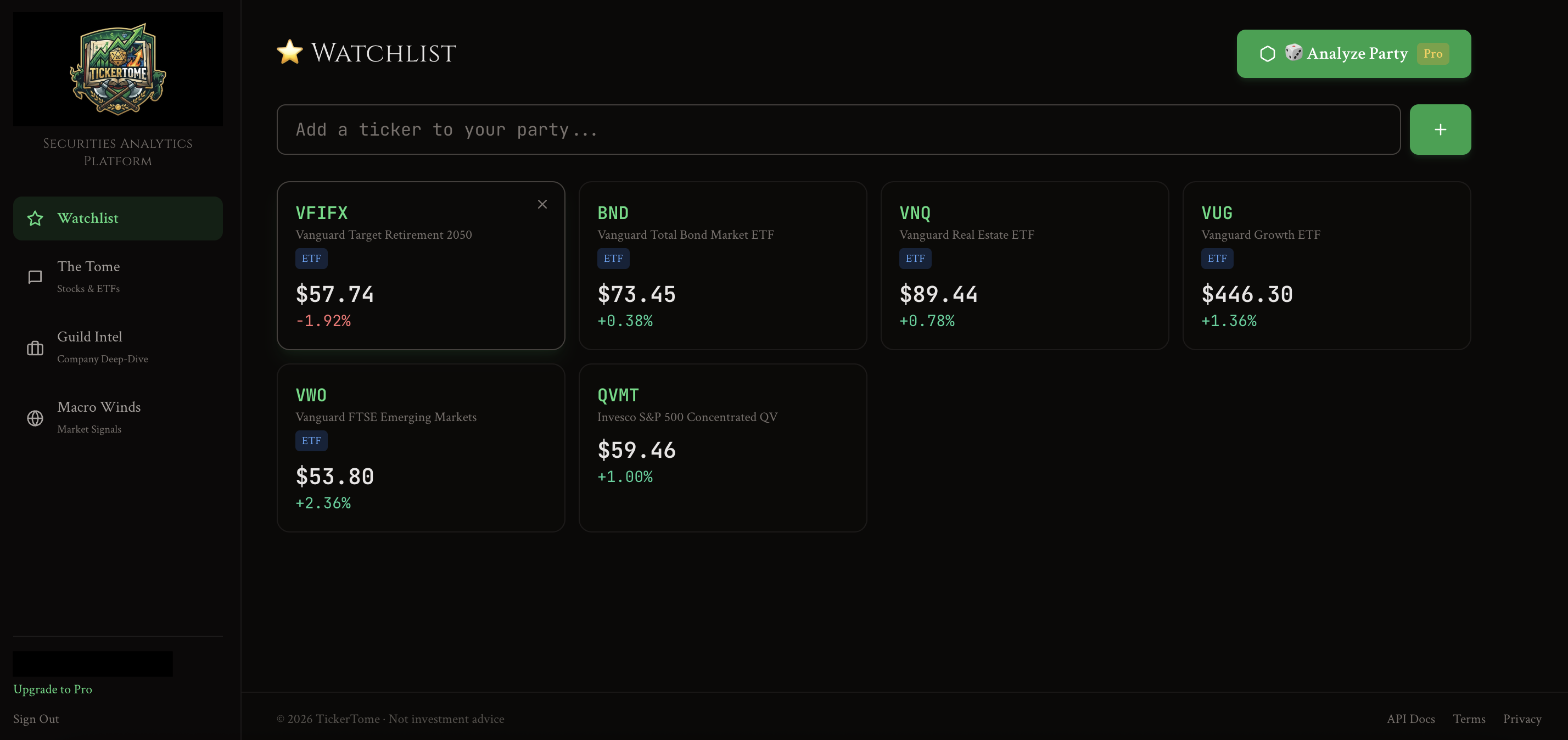
Task: Click the TickerTome shield logo
Action: point(117,69)
